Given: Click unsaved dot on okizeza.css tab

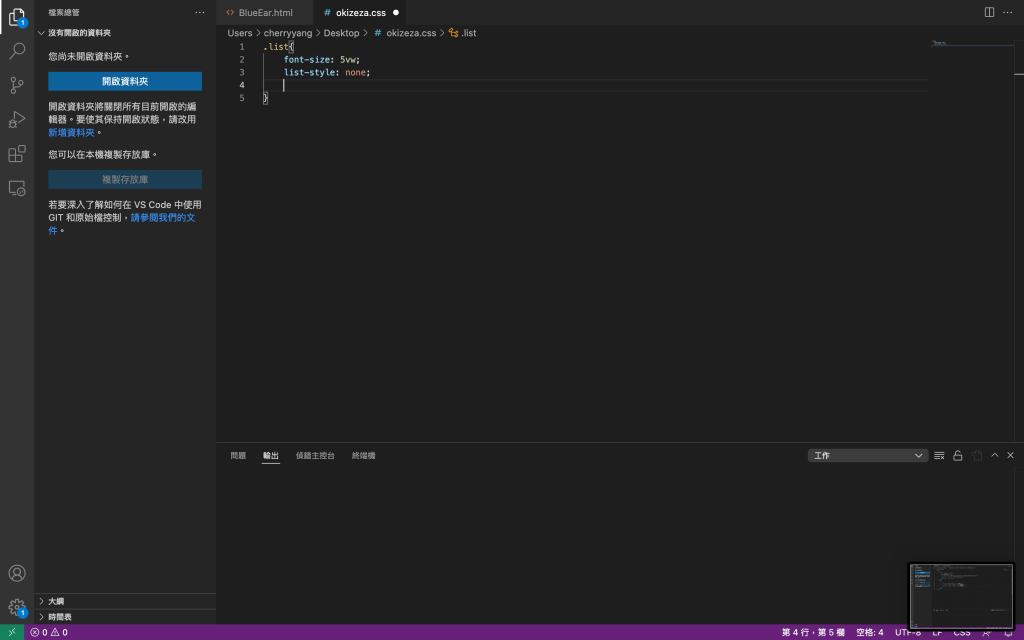Looking at the screenshot, I should [396, 12].
